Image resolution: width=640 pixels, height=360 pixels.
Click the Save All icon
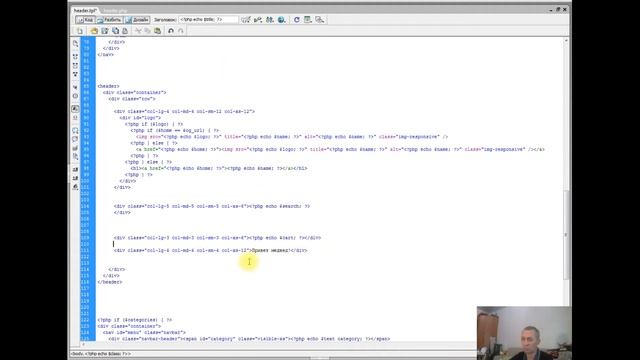point(116,31)
